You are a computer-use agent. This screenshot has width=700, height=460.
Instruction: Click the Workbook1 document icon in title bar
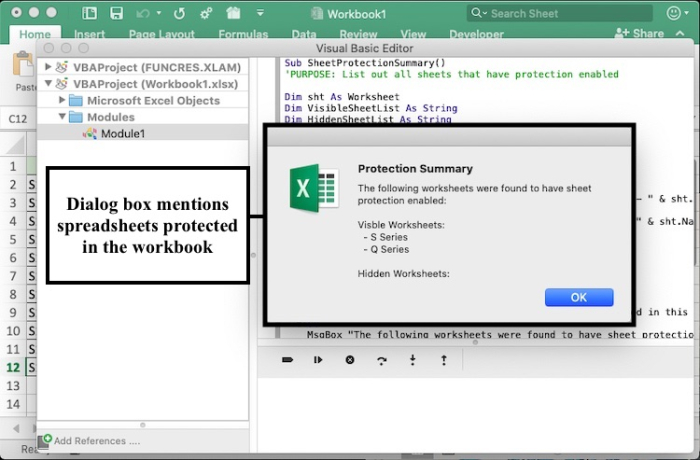(x=317, y=13)
